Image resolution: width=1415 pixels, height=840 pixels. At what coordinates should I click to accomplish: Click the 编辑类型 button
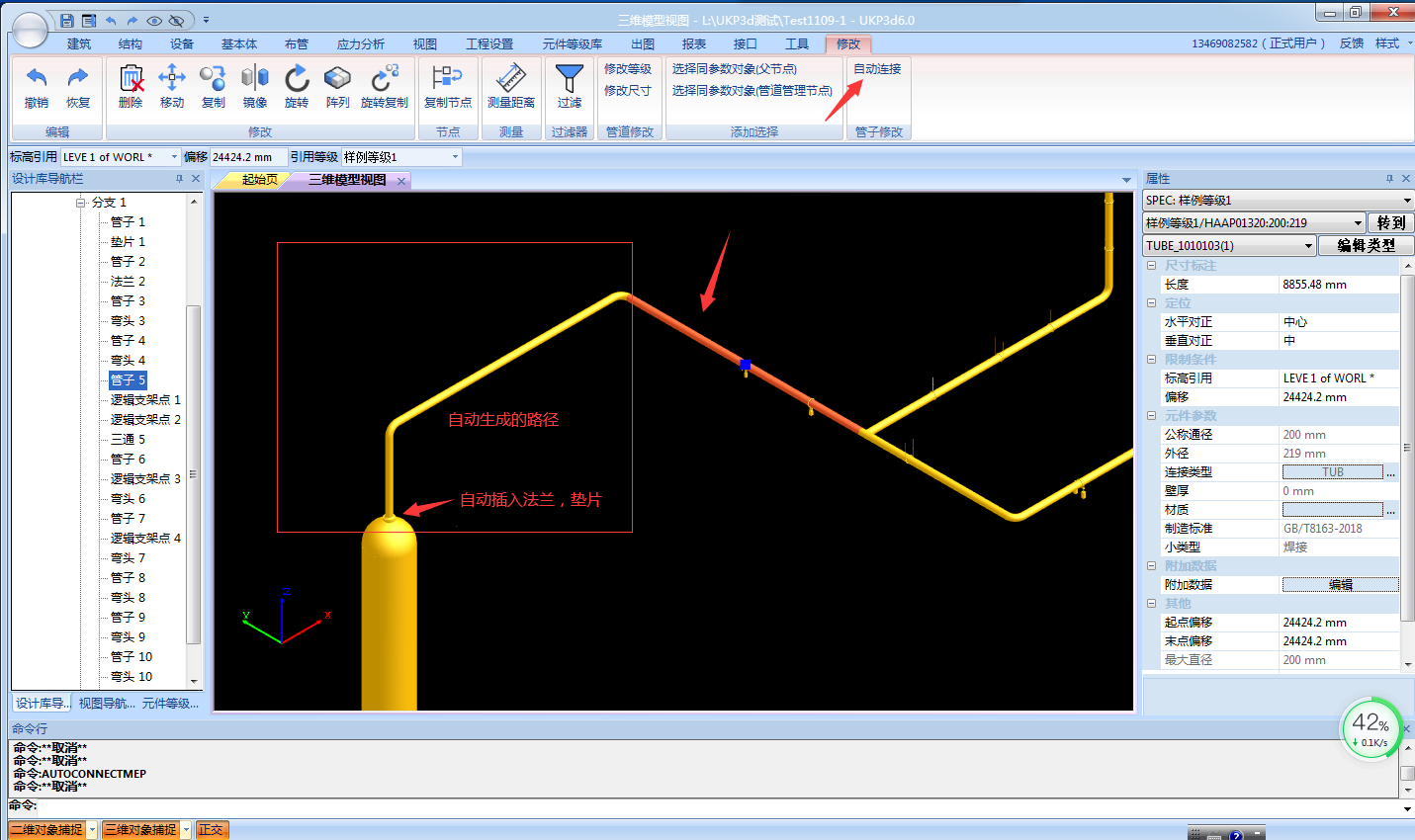(1366, 246)
